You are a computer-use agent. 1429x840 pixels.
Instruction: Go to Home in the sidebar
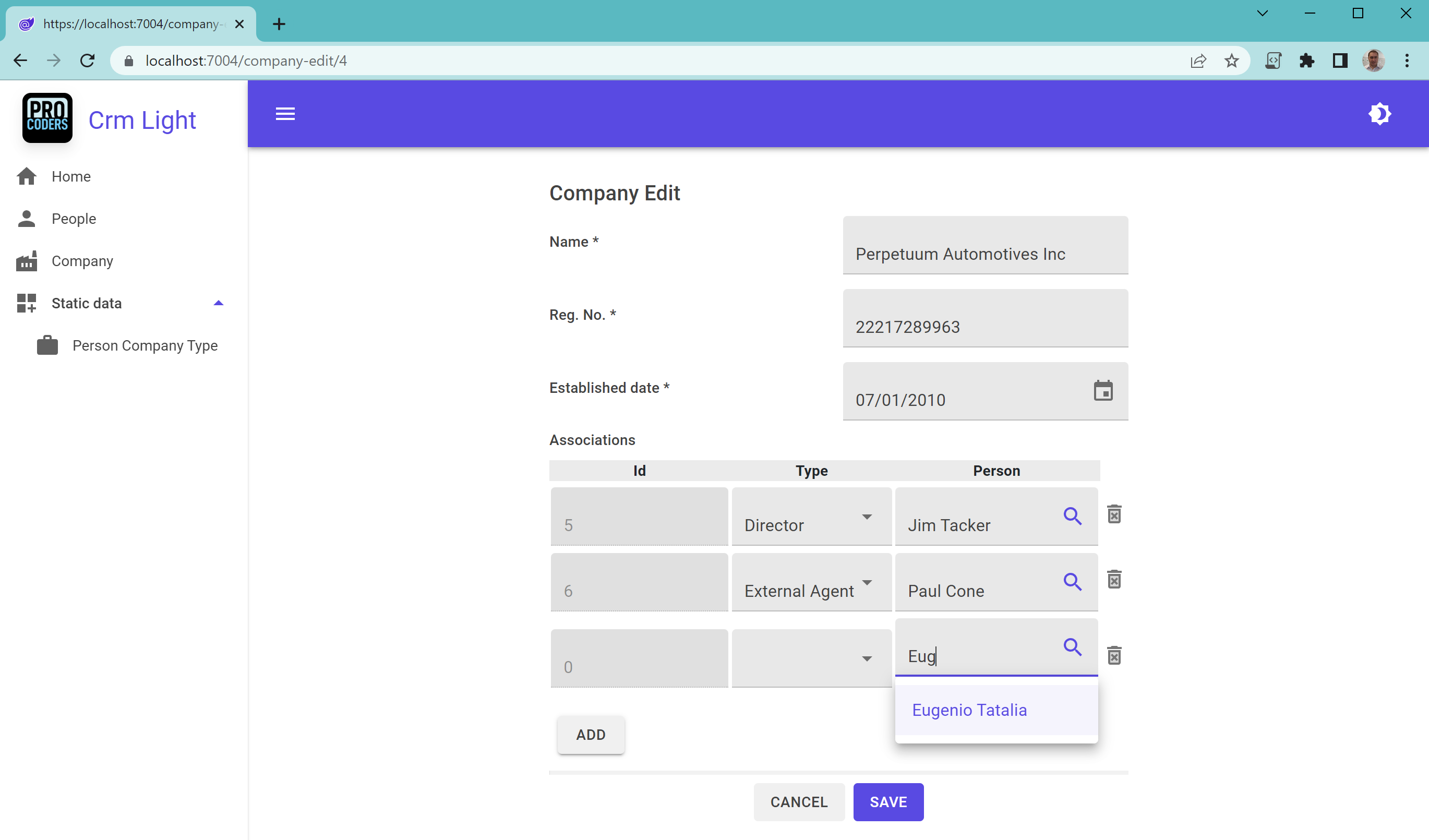tap(71, 176)
